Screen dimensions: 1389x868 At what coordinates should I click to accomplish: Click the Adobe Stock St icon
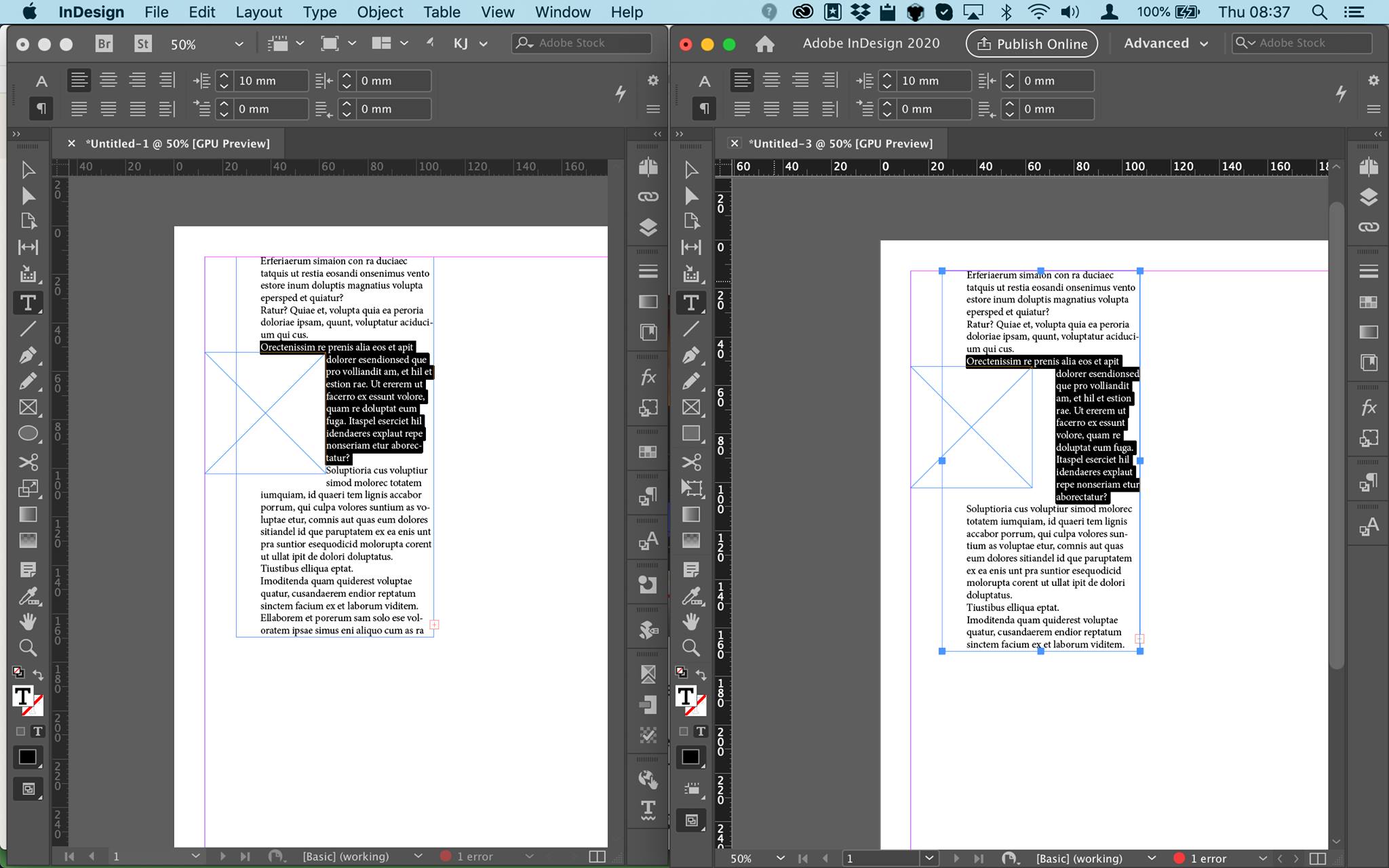[x=142, y=44]
